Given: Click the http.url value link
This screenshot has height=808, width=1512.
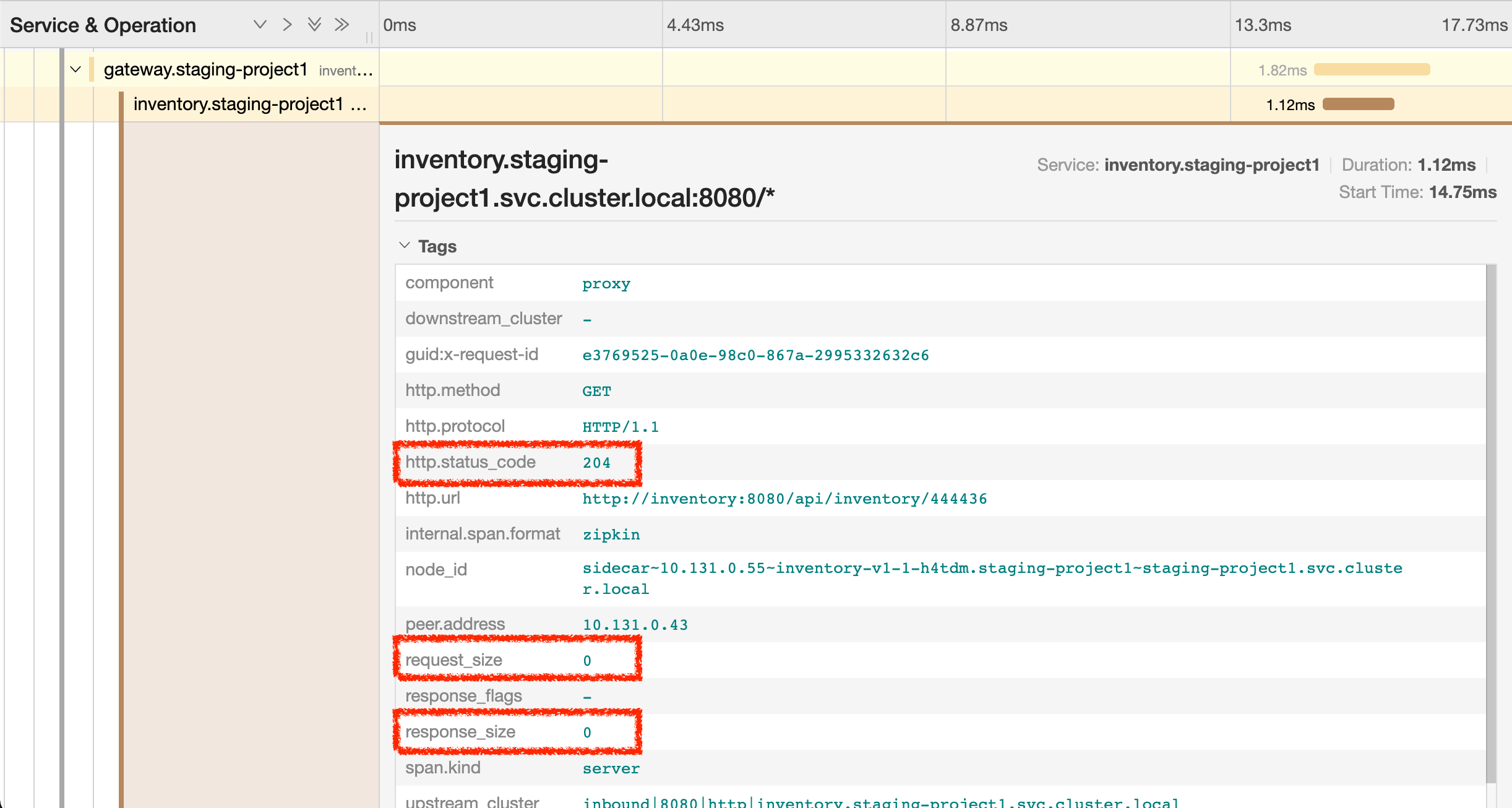Looking at the screenshot, I should [x=784, y=499].
